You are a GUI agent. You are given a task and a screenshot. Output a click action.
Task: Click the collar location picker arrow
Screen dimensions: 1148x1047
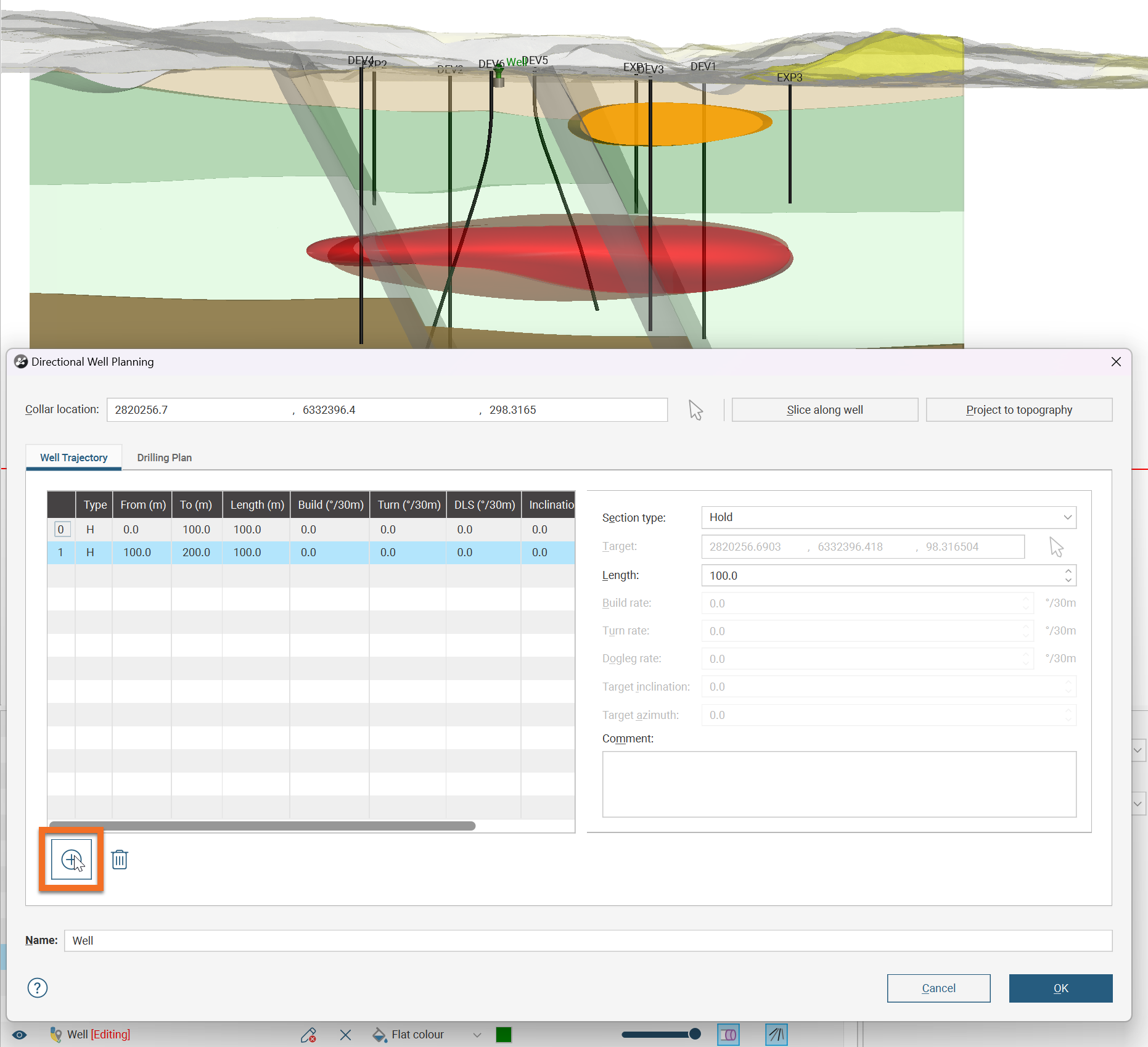(x=695, y=410)
